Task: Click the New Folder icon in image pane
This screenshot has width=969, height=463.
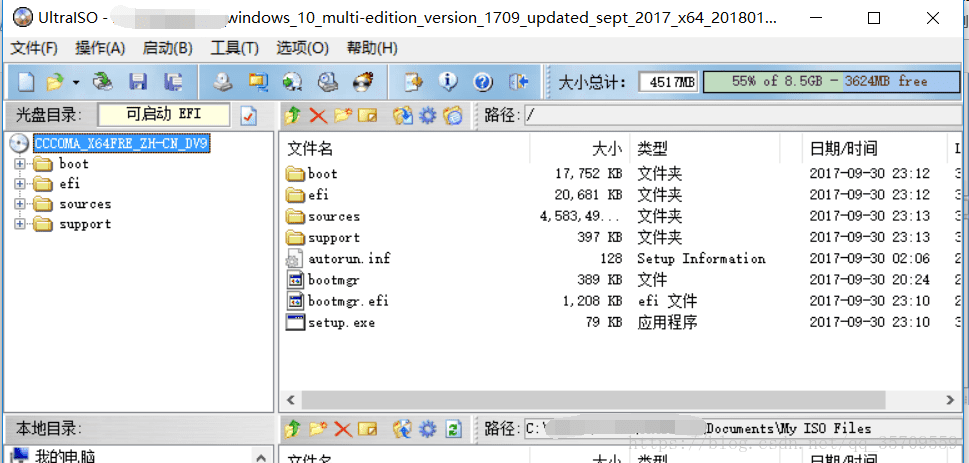Action: tap(342, 115)
